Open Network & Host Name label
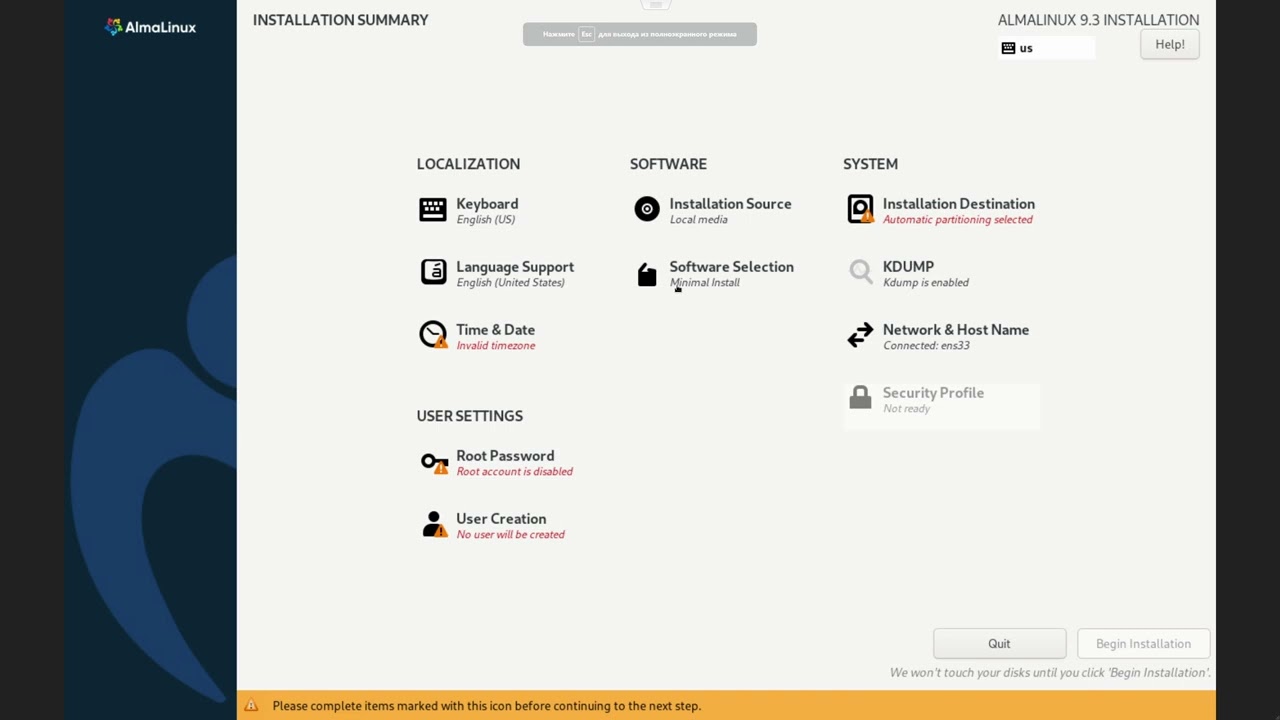 click(955, 330)
